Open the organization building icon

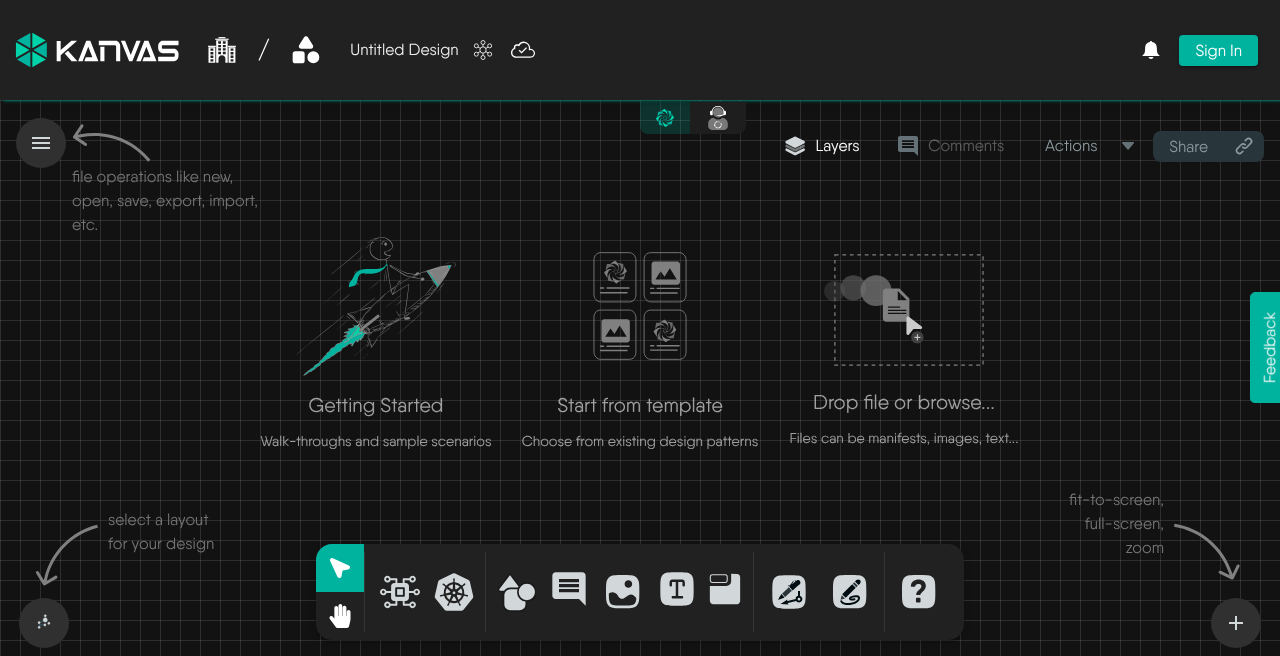coord(222,50)
